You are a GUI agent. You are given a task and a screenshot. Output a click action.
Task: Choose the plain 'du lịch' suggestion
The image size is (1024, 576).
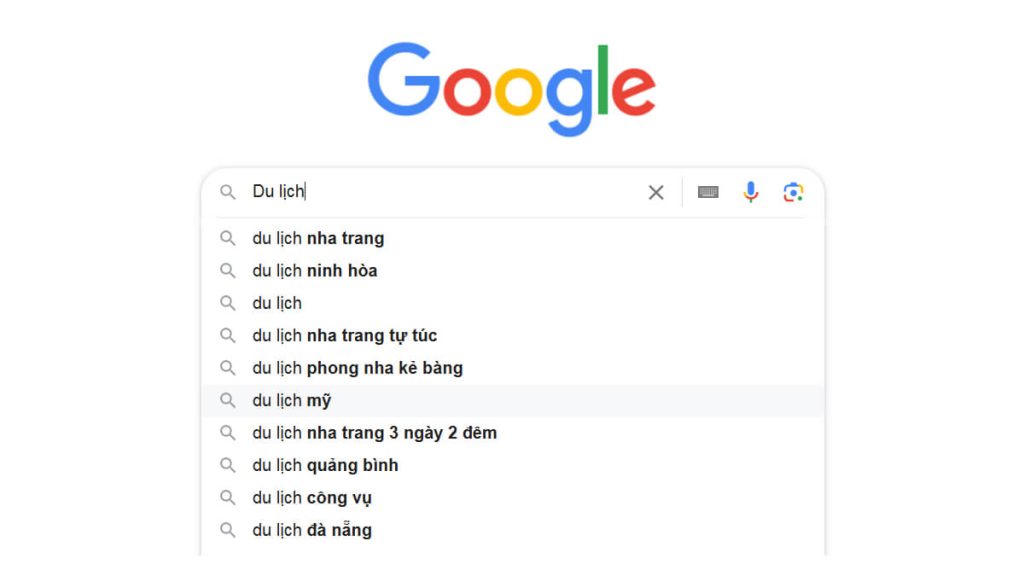[277, 303]
